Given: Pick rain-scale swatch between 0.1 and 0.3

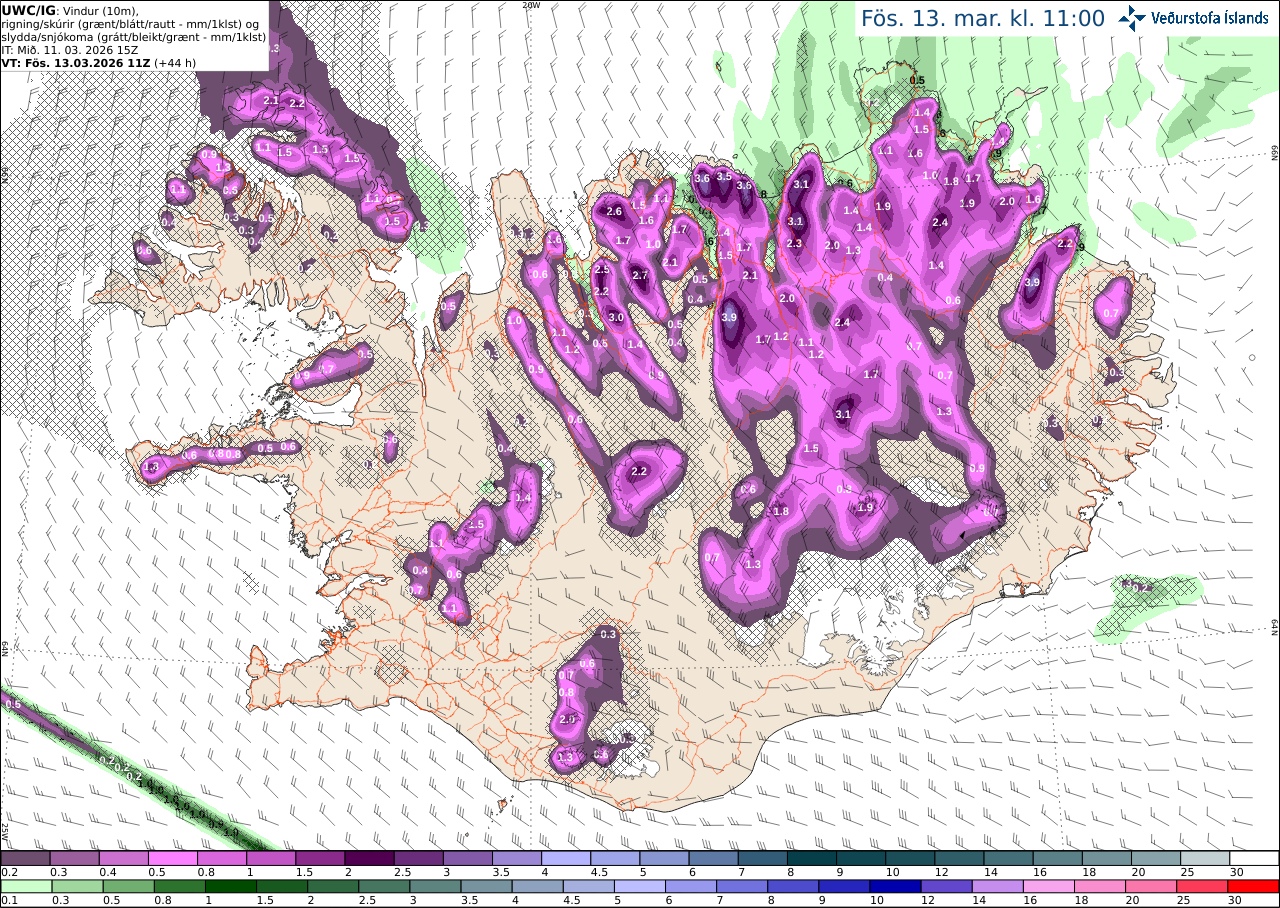Looking at the screenshot, I should pyautogui.click(x=25, y=886).
